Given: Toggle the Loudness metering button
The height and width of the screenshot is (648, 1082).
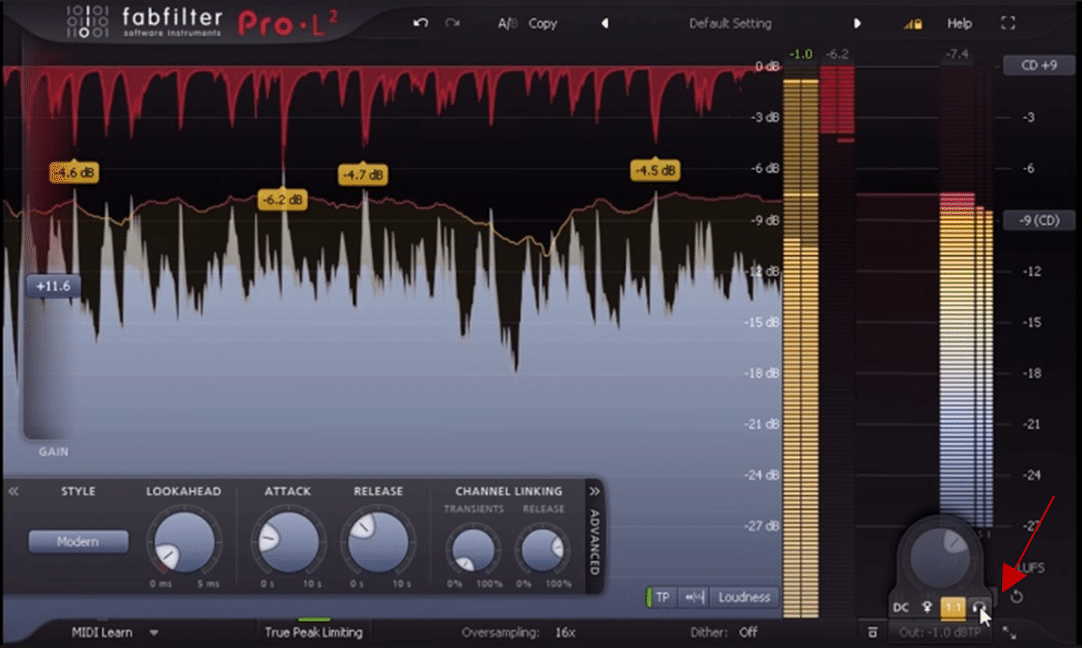Looking at the screenshot, I should coord(744,597).
